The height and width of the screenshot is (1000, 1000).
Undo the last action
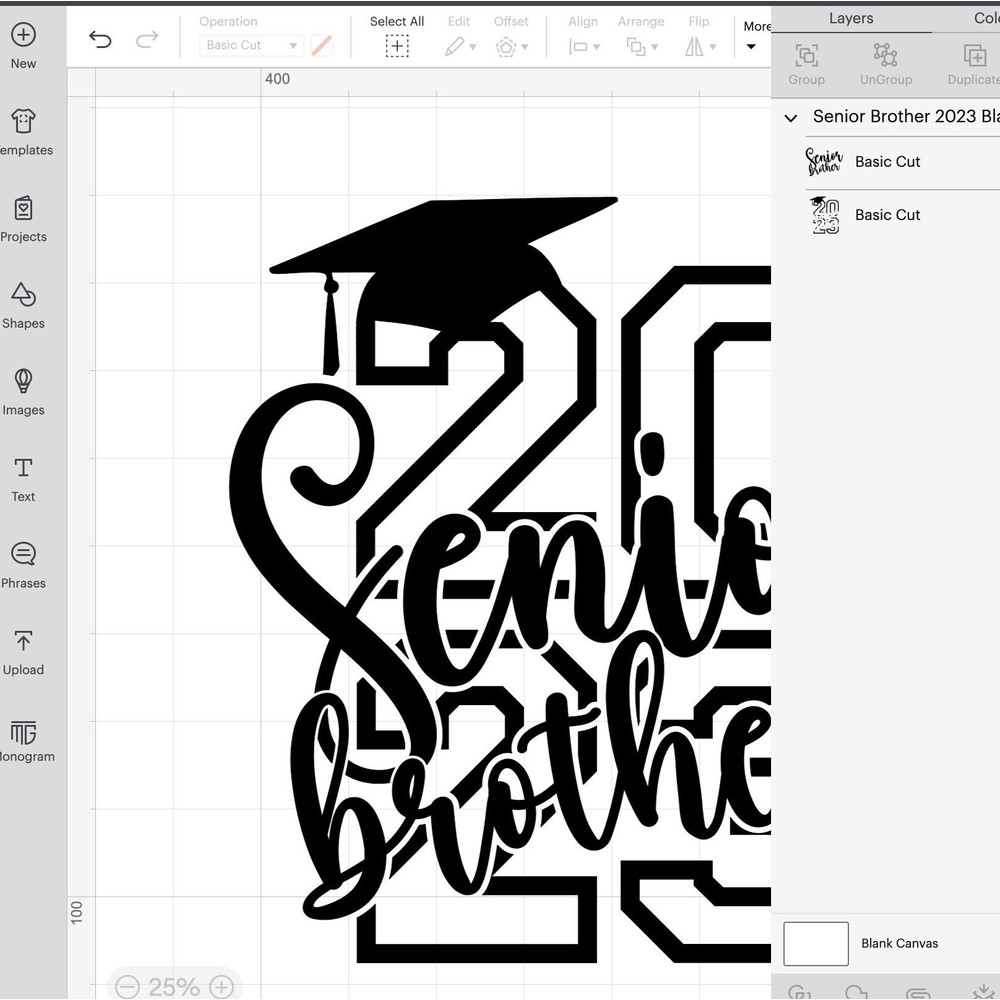(x=100, y=40)
